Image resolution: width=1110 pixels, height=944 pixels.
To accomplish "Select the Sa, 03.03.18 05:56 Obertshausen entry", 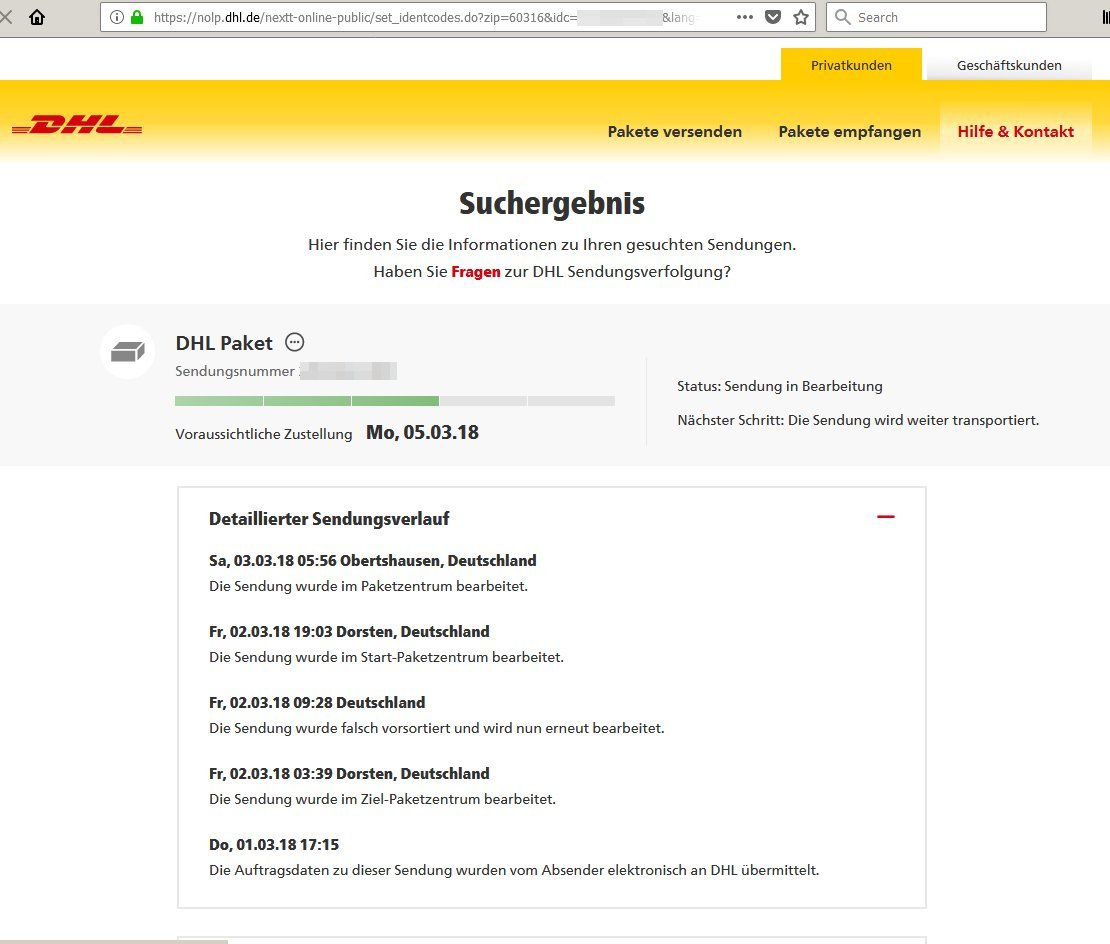I will coord(372,560).
